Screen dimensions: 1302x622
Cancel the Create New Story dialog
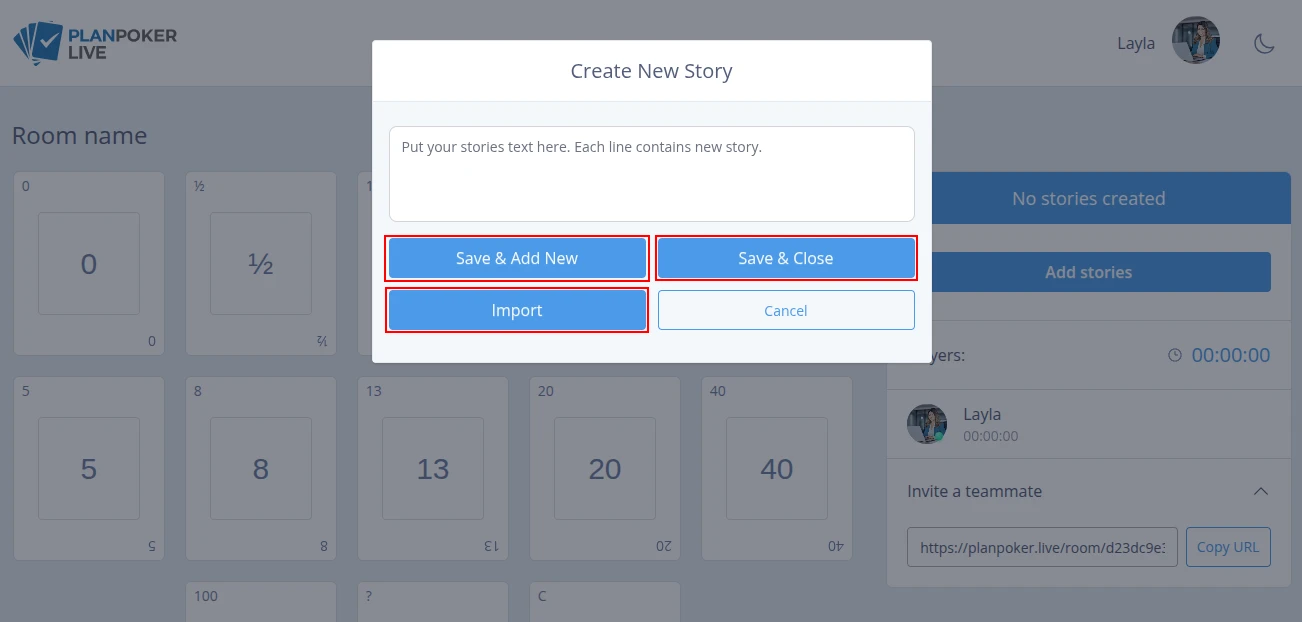[x=786, y=310]
